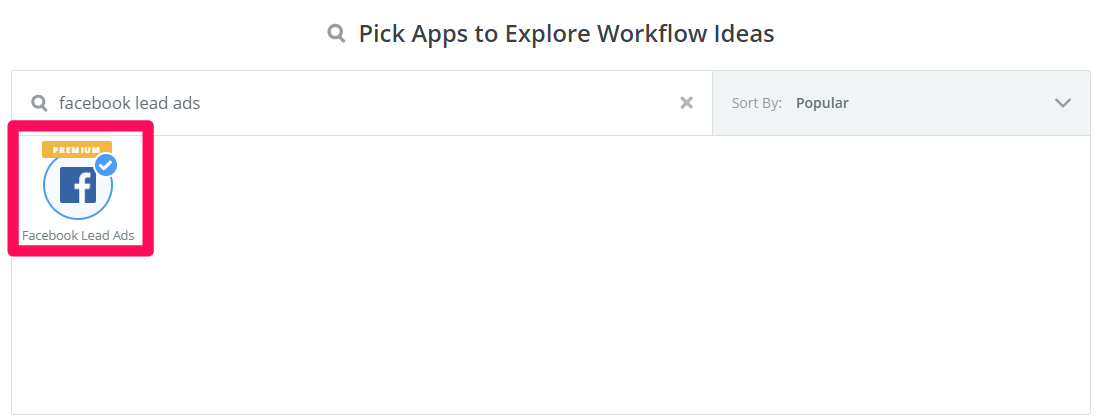Click the 'Pick Apps to Explore Workflow Ideas' heading

[x=566, y=34]
